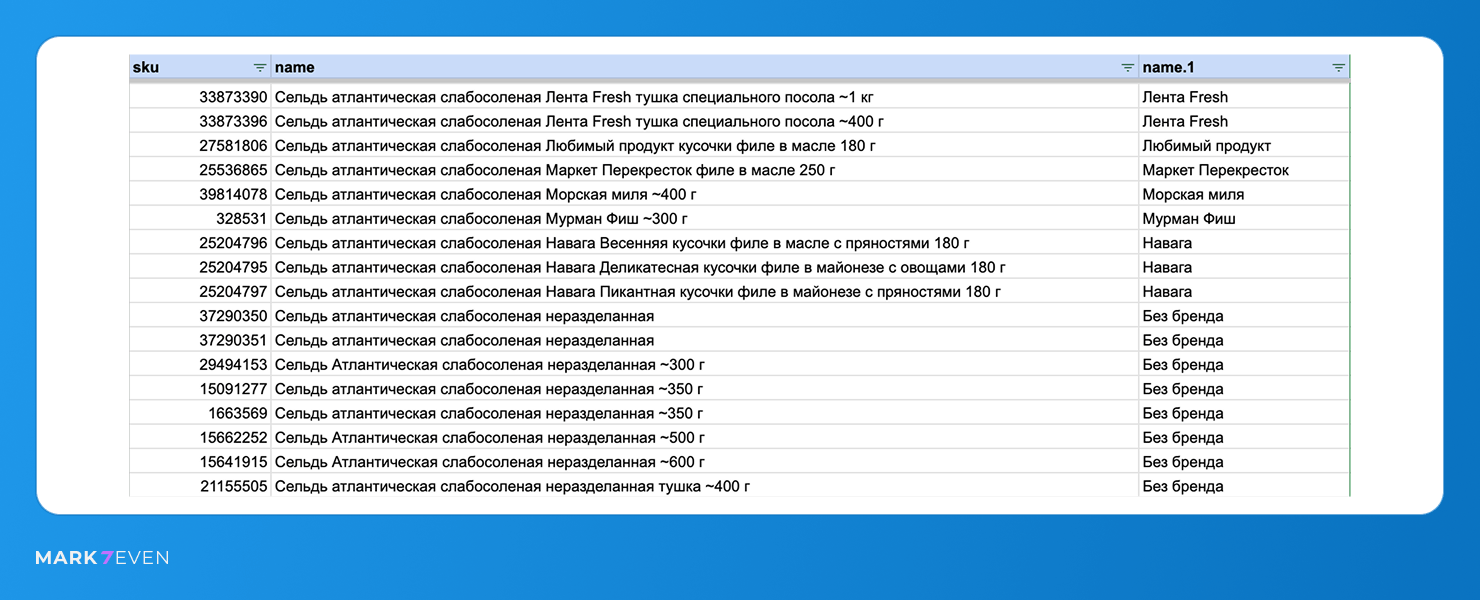Select the sku column header
The height and width of the screenshot is (600, 1480).
200,67
